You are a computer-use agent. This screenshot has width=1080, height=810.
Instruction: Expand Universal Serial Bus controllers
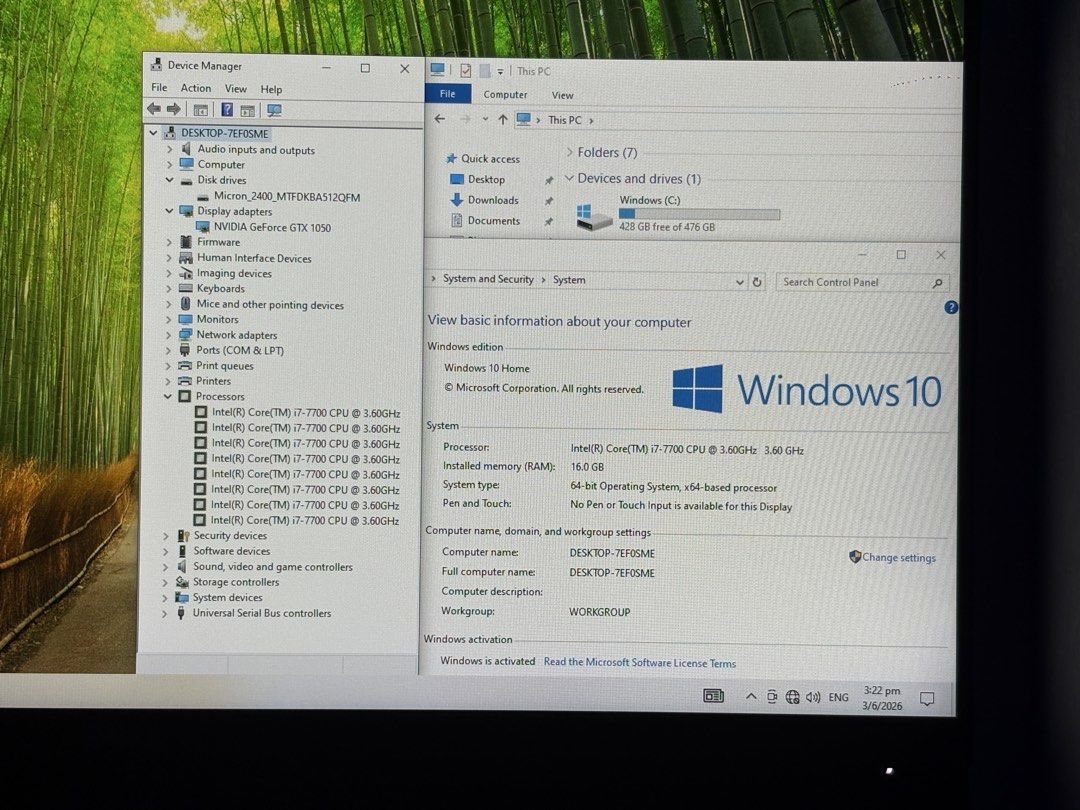164,613
